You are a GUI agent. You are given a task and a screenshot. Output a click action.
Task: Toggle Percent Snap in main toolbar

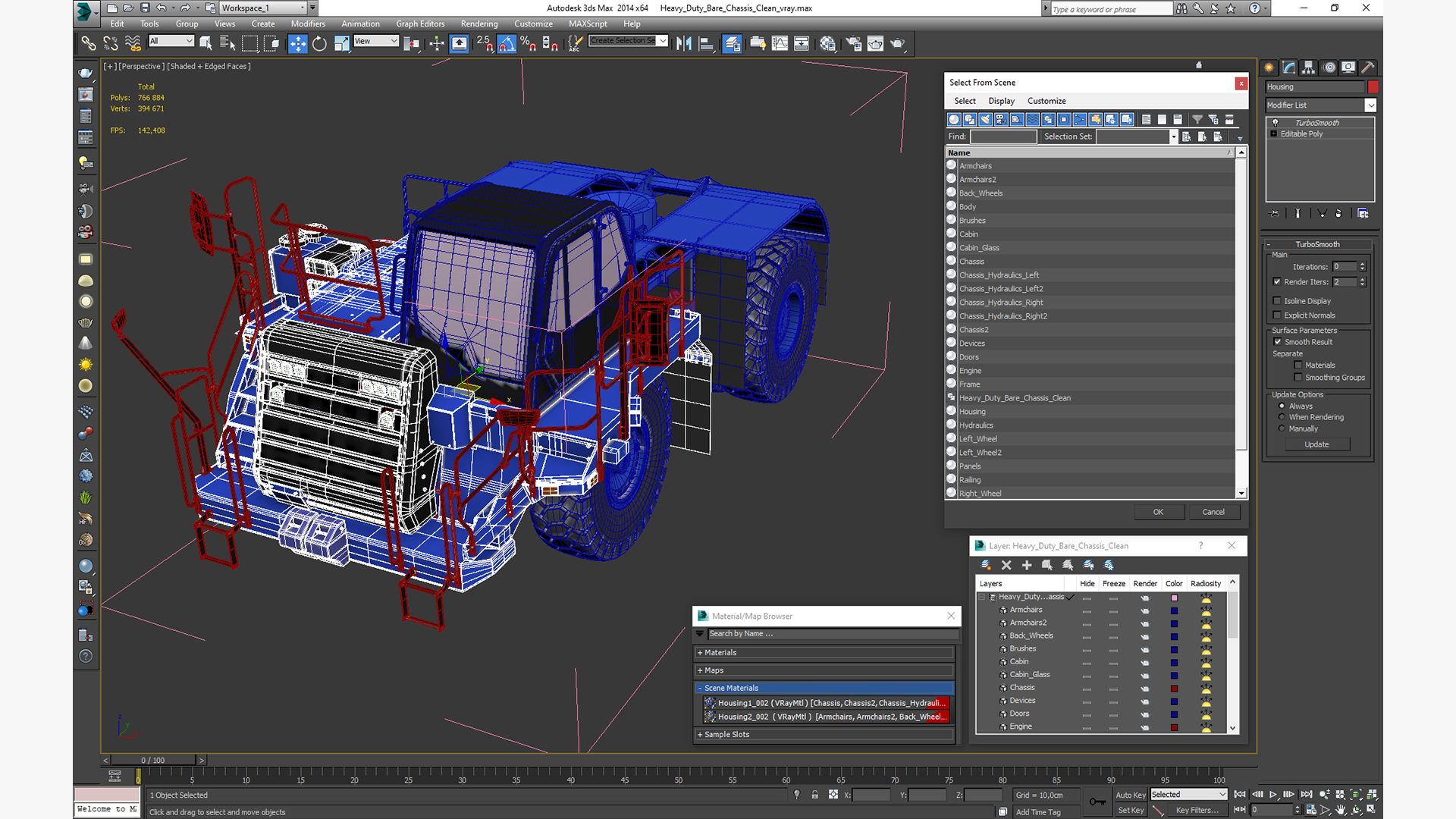coord(528,44)
